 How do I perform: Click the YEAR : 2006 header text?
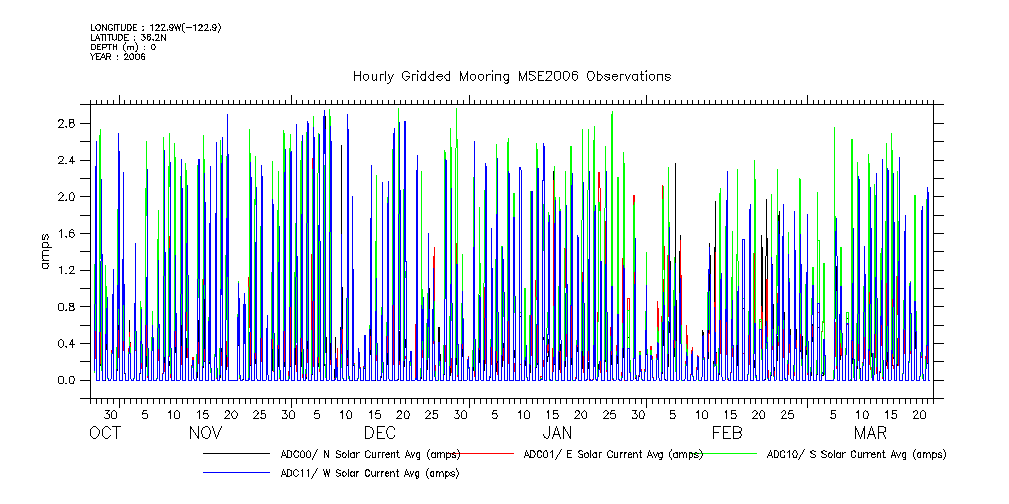118,57
